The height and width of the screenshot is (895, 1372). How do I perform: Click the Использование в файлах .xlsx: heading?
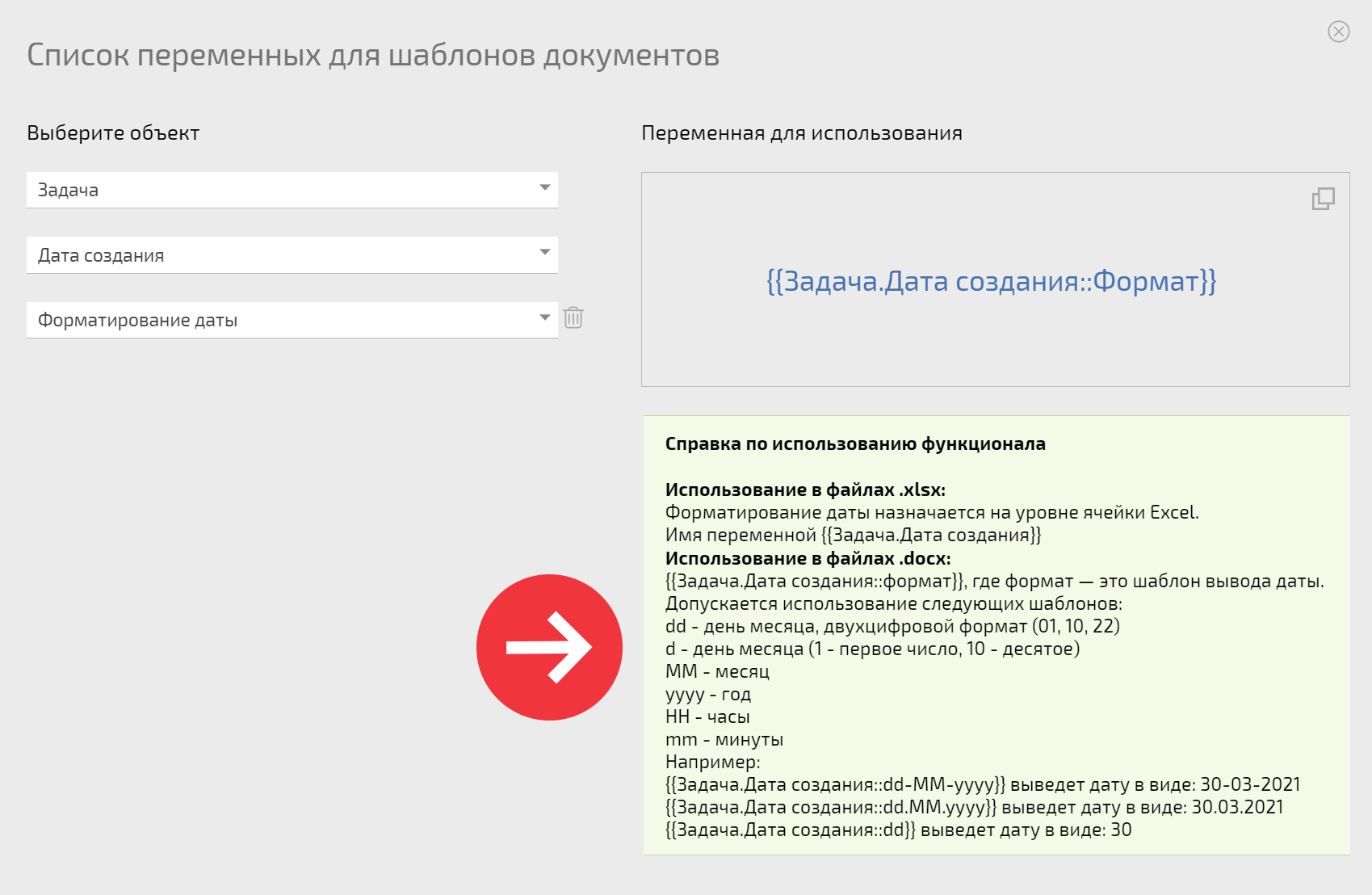805,490
